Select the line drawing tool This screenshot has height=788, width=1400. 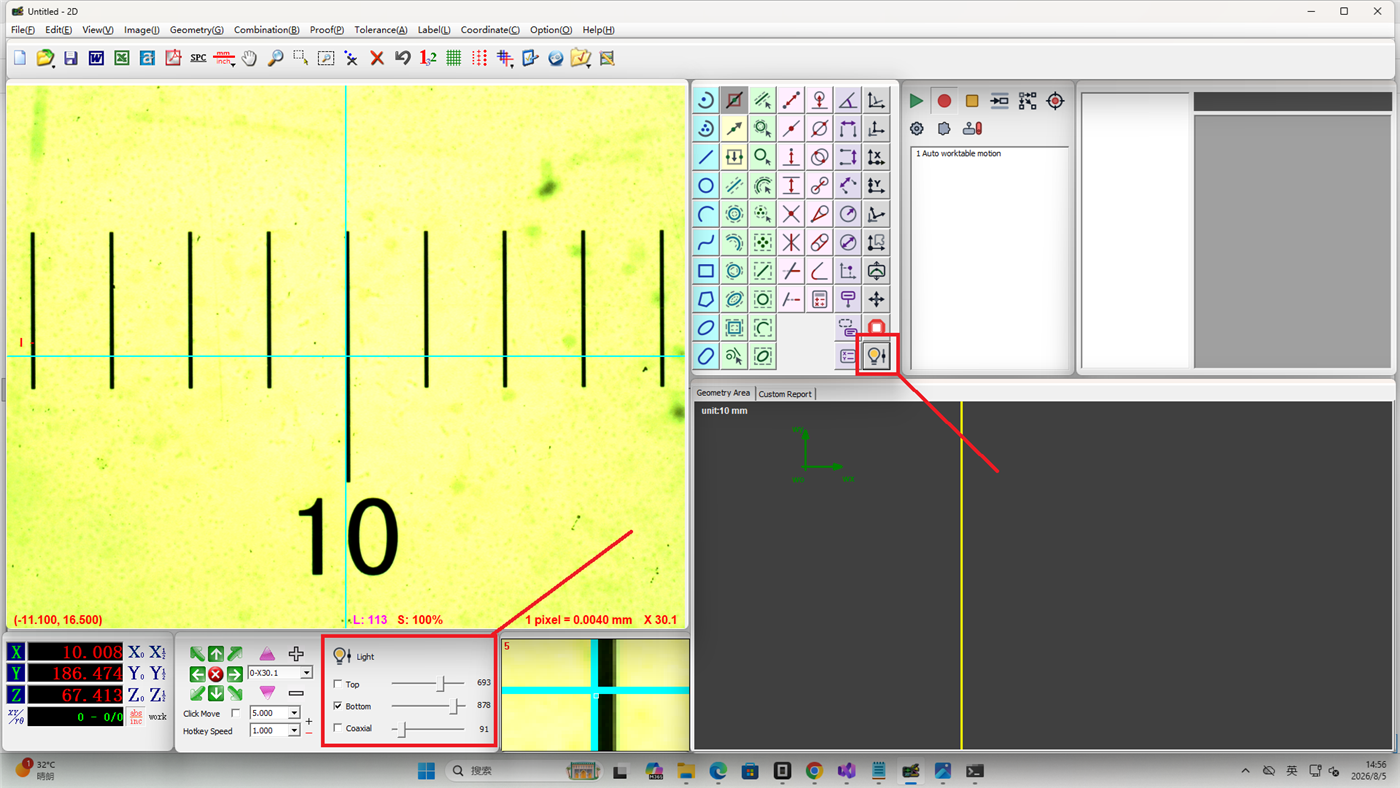pyautogui.click(x=706, y=157)
